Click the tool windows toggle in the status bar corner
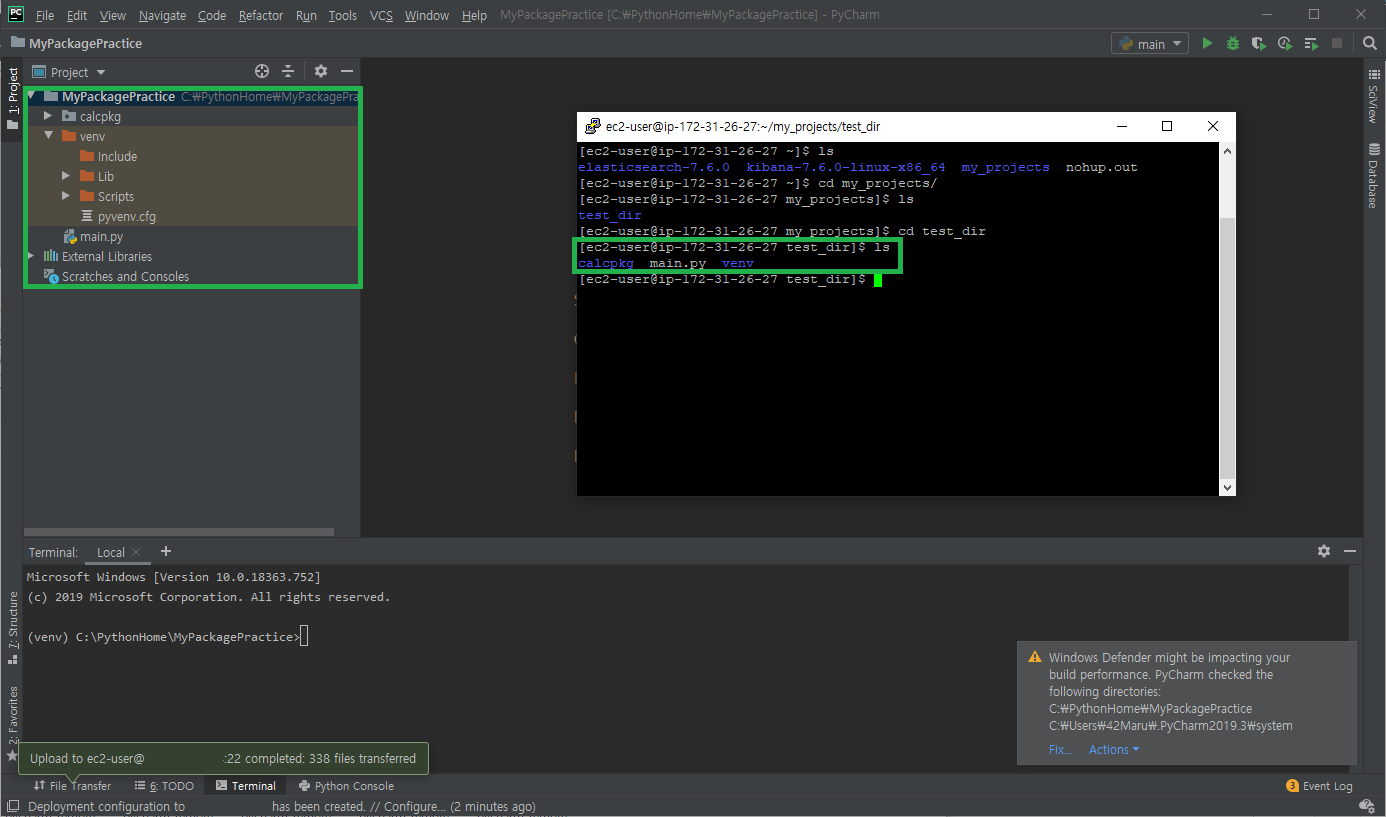 tap(13, 806)
